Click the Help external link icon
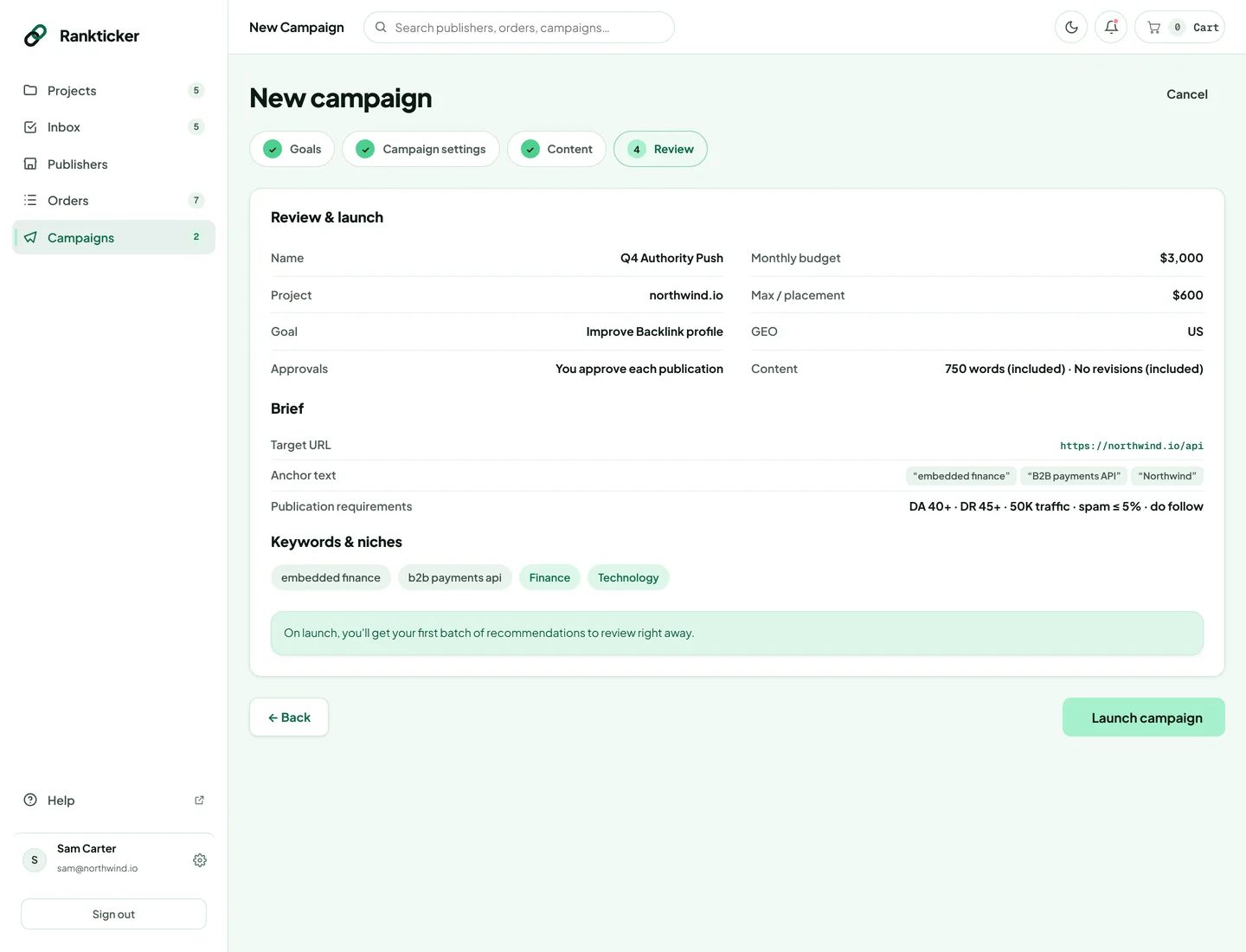 199,801
